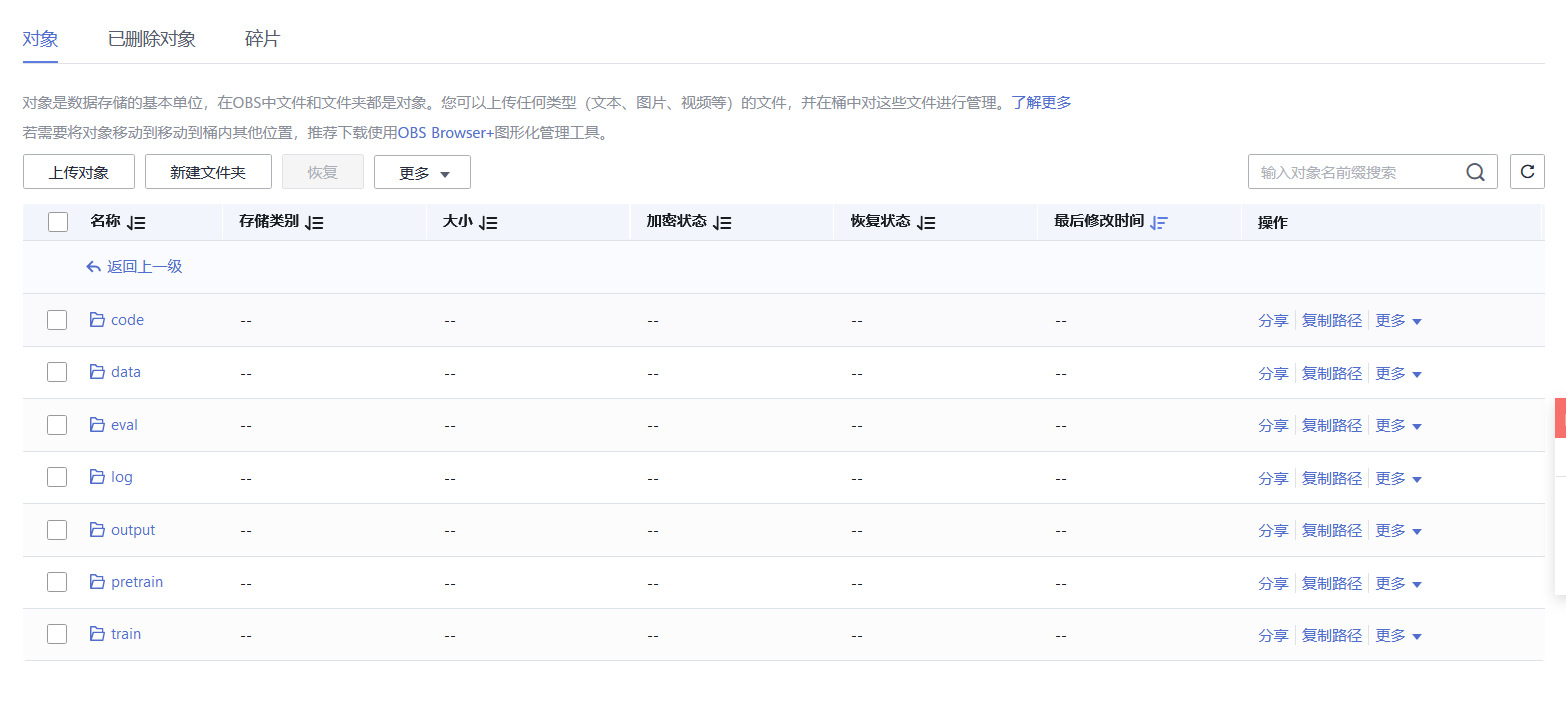Click the 新建文件夹 button

click(208, 172)
